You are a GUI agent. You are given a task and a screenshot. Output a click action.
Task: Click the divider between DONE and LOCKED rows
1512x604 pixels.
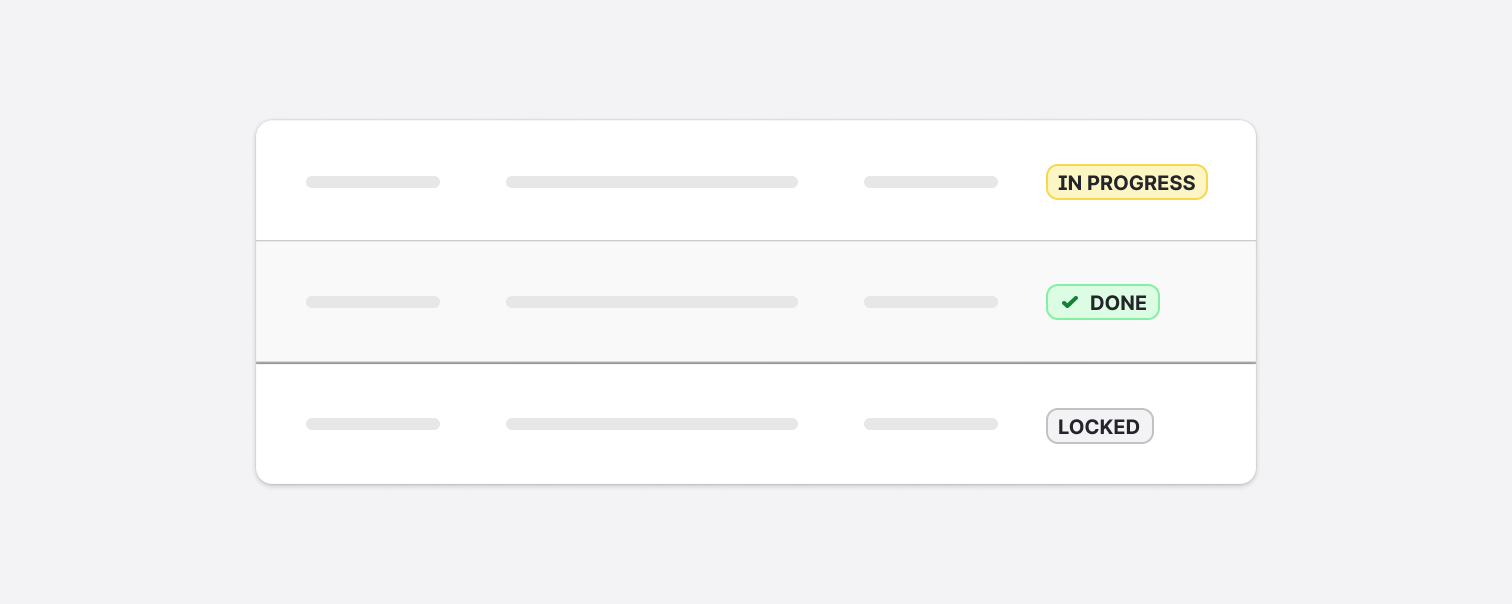pos(755,363)
